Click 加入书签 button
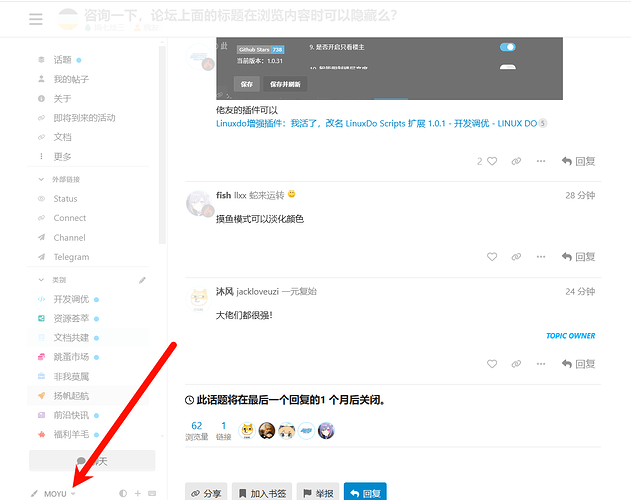 click(x=262, y=493)
